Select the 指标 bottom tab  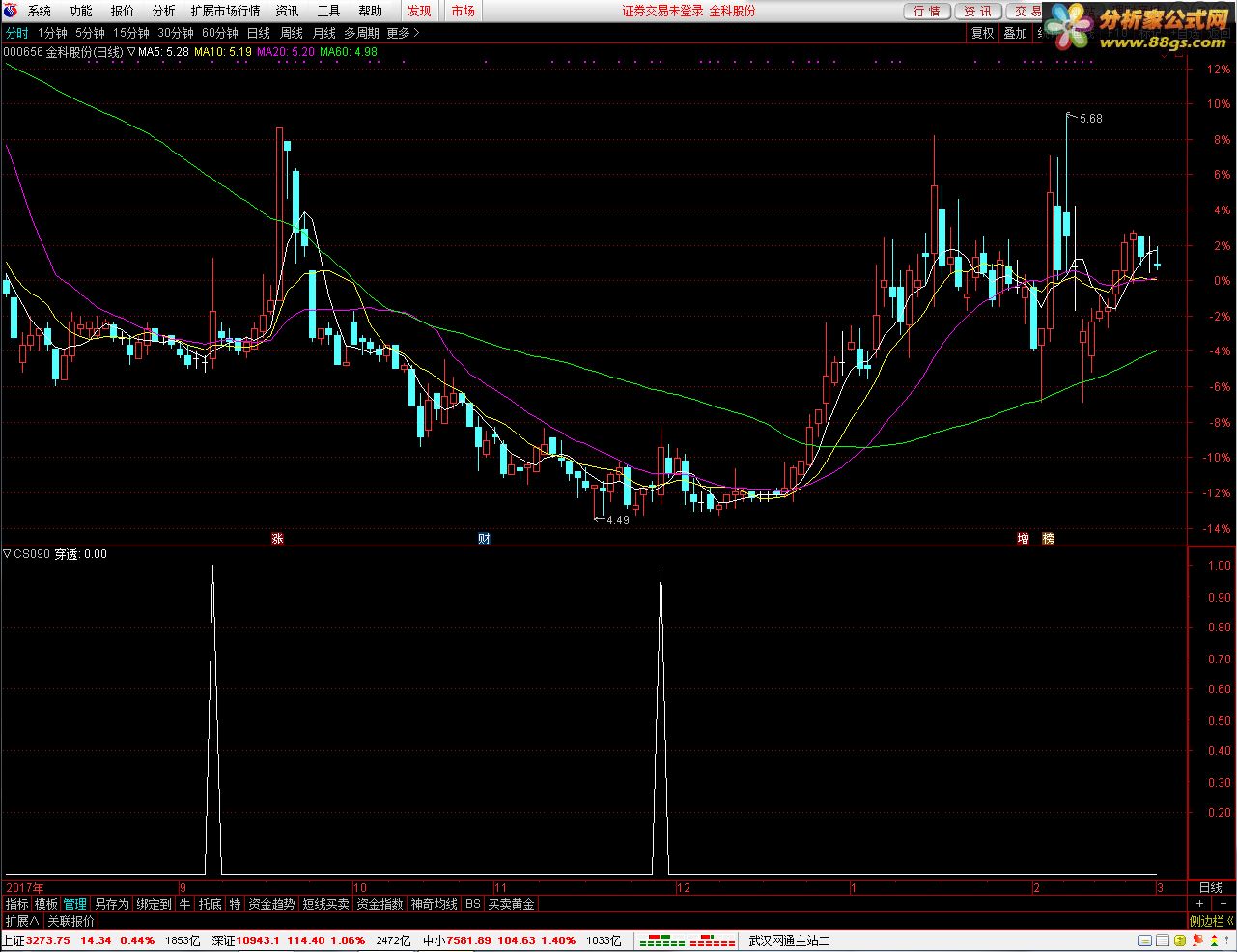click(17, 905)
